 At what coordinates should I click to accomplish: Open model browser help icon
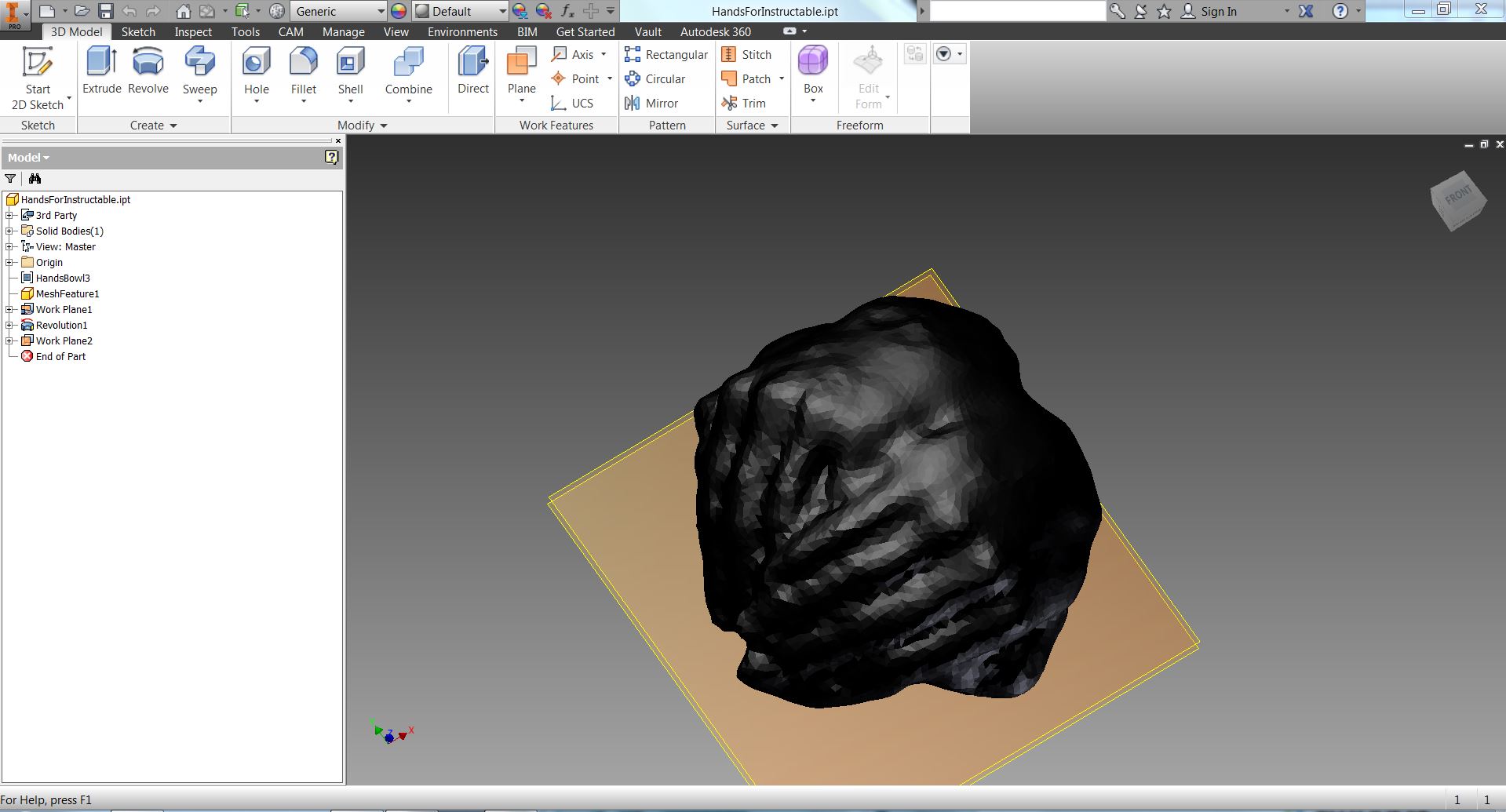pyautogui.click(x=331, y=157)
